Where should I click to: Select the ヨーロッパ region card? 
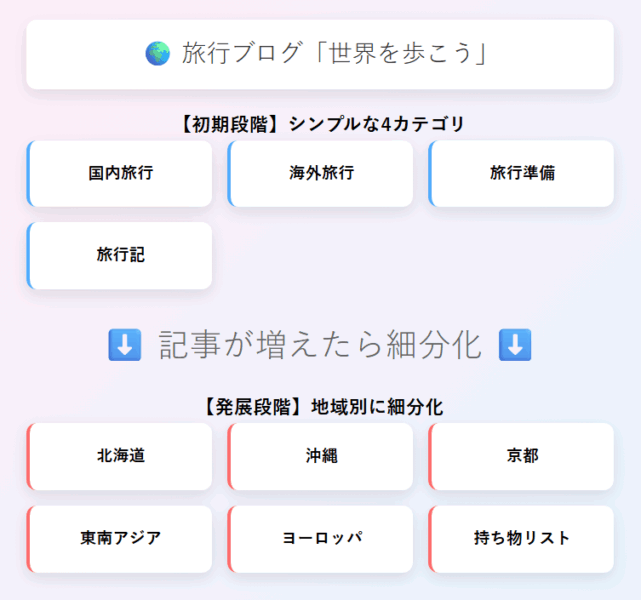pyautogui.click(x=321, y=538)
